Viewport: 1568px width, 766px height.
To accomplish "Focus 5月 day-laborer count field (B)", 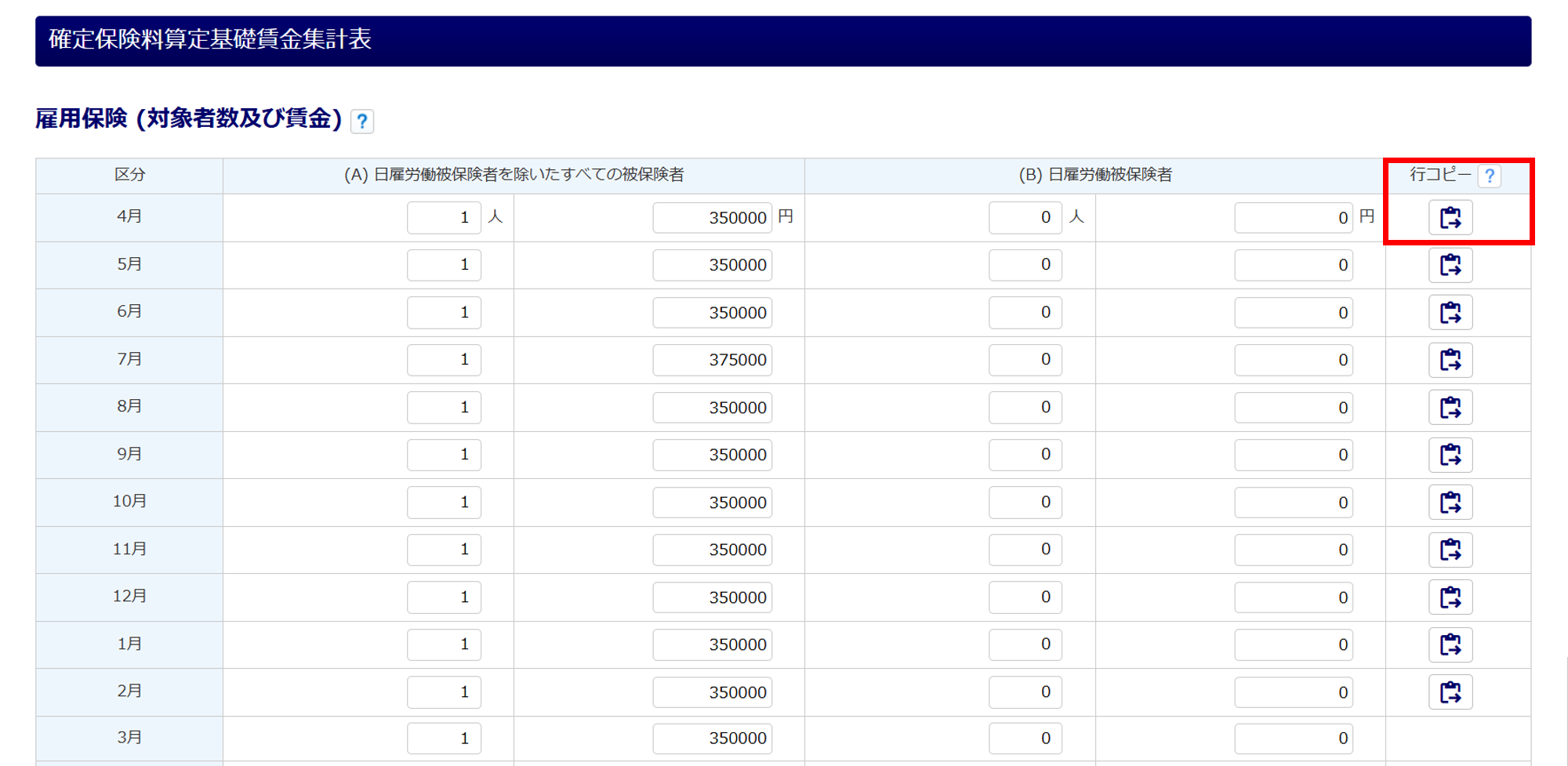I will [1025, 265].
